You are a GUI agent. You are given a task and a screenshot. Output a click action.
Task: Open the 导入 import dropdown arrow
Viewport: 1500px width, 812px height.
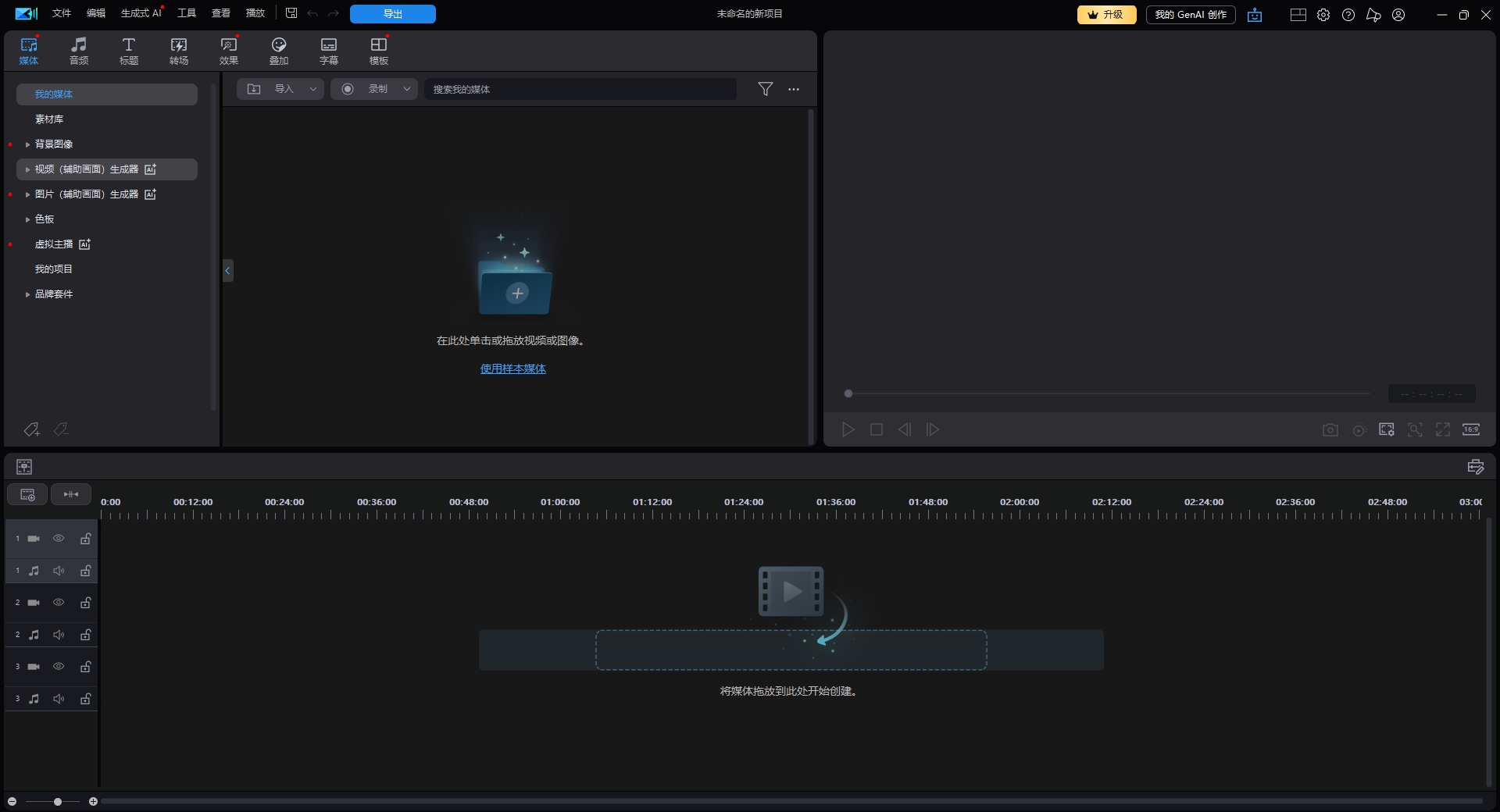(313, 89)
